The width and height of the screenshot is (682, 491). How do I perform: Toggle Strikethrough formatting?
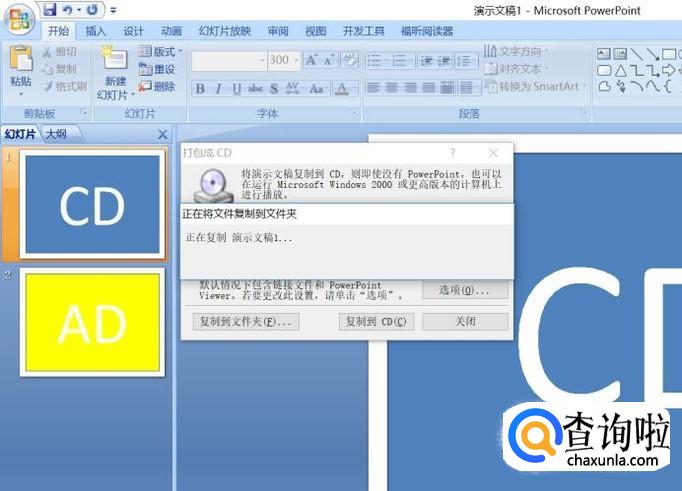pos(255,89)
